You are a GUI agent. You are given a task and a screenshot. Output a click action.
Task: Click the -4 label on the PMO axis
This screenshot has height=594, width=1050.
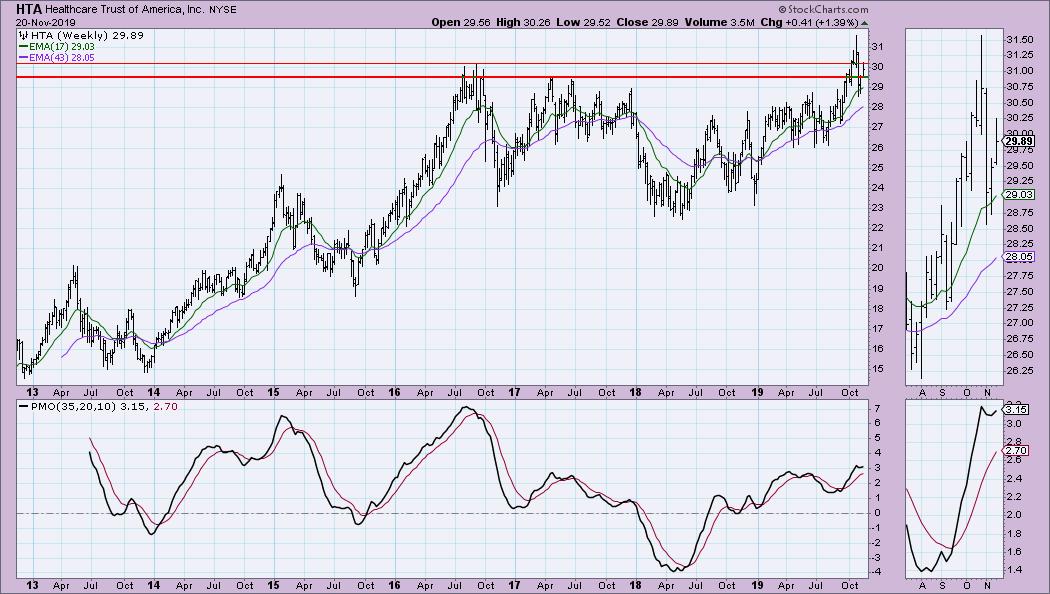coord(875,571)
